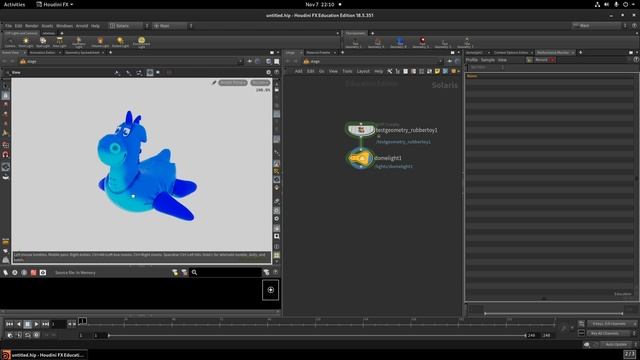The height and width of the screenshot is (360, 640).
Task: Open the clock showing Nov 7 22:10
Action: click(320, 4)
